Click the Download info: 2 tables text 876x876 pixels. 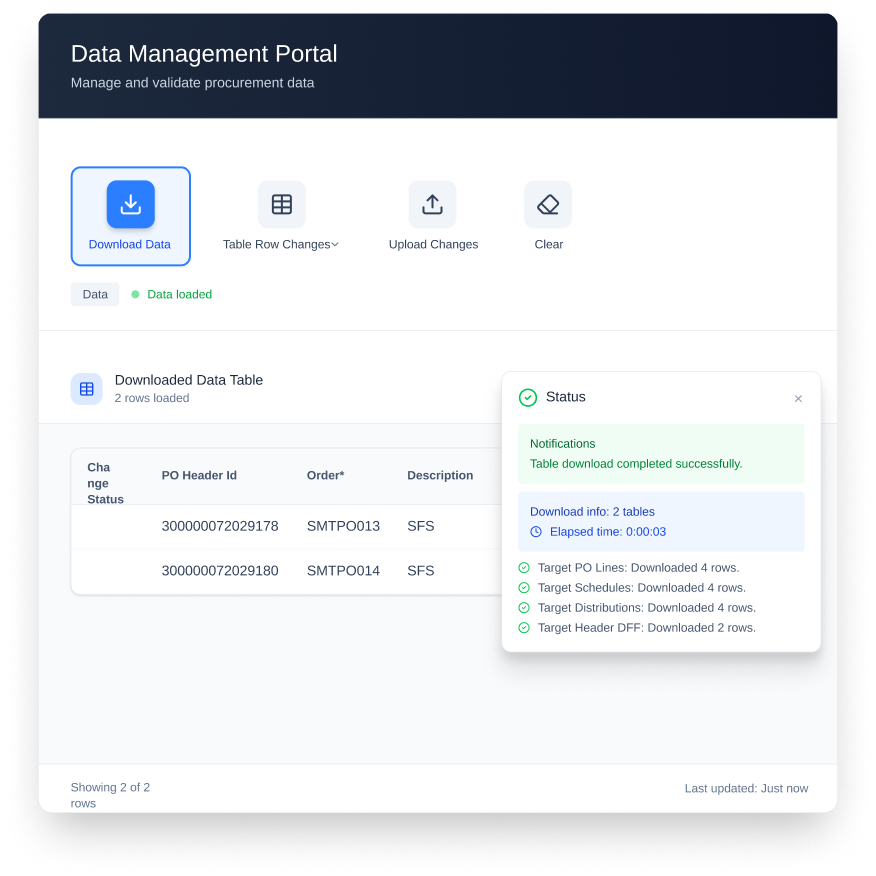click(x=592, y=511)
